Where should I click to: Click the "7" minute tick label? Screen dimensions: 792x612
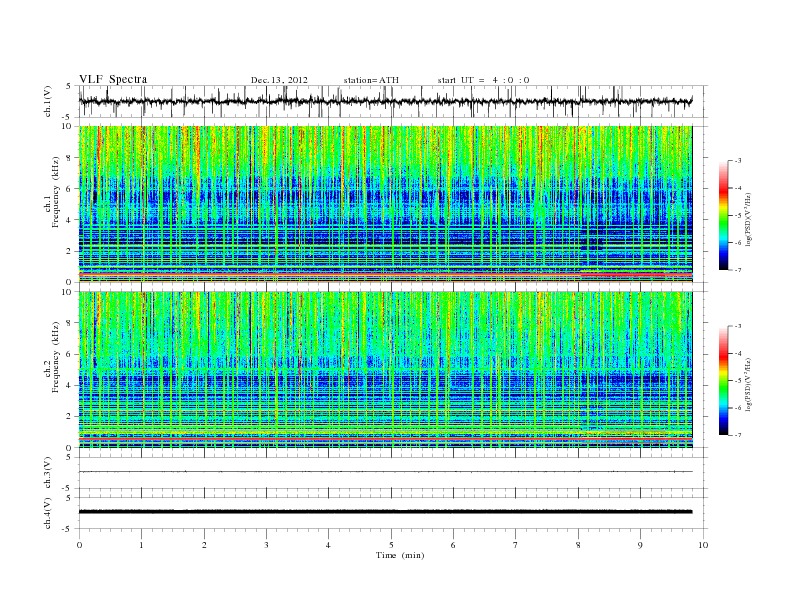pos(516,545)
